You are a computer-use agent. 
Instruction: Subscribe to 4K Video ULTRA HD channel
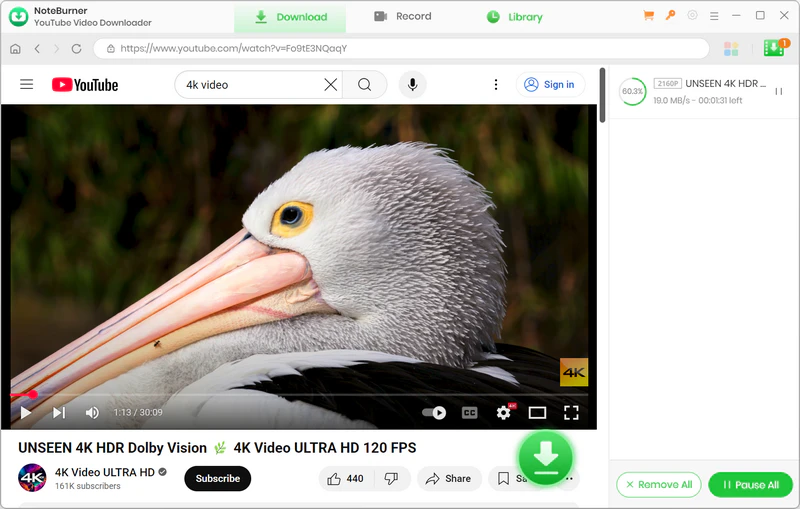pos(217,479)
